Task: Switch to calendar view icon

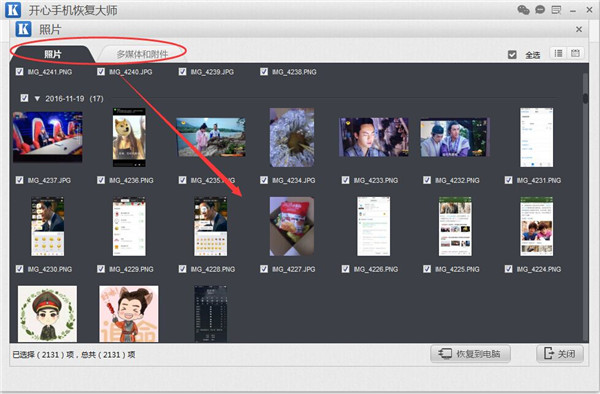Action: pyautogui.click(x=575, y=54)
